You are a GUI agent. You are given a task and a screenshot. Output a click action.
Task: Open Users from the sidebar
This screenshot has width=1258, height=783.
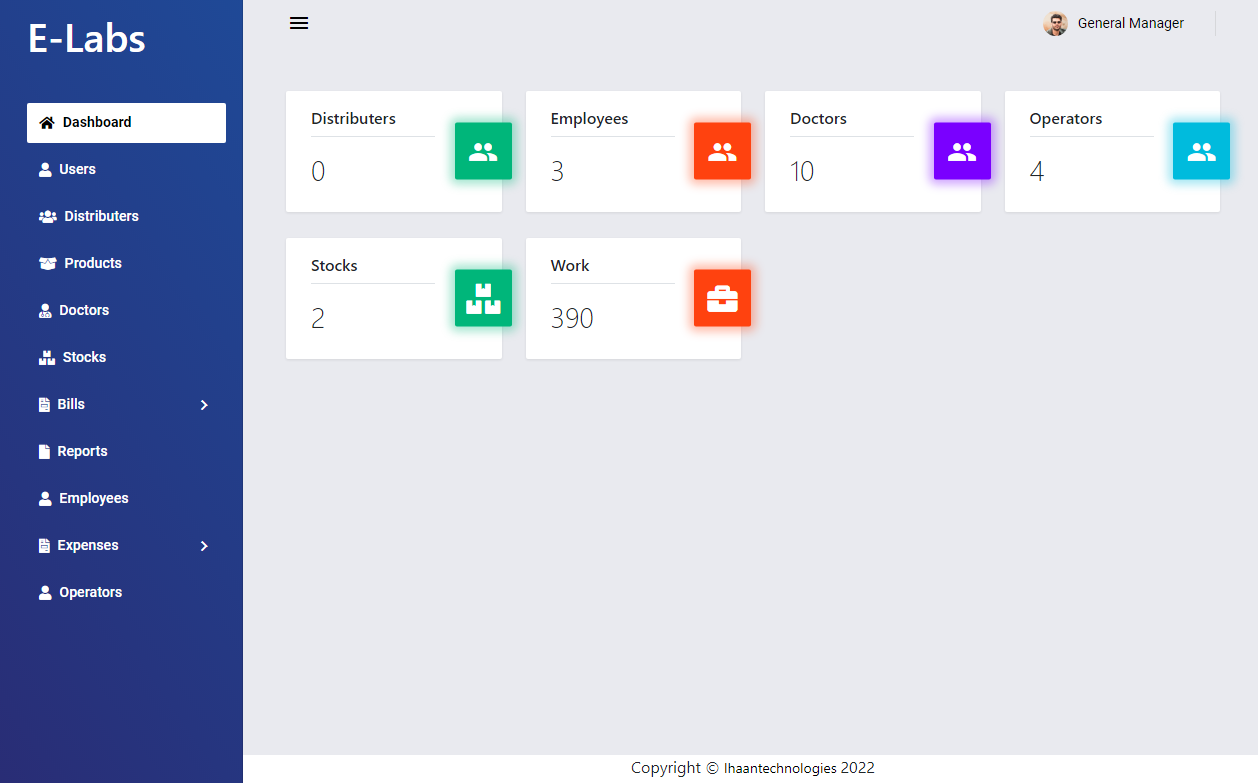pos(126,169)
